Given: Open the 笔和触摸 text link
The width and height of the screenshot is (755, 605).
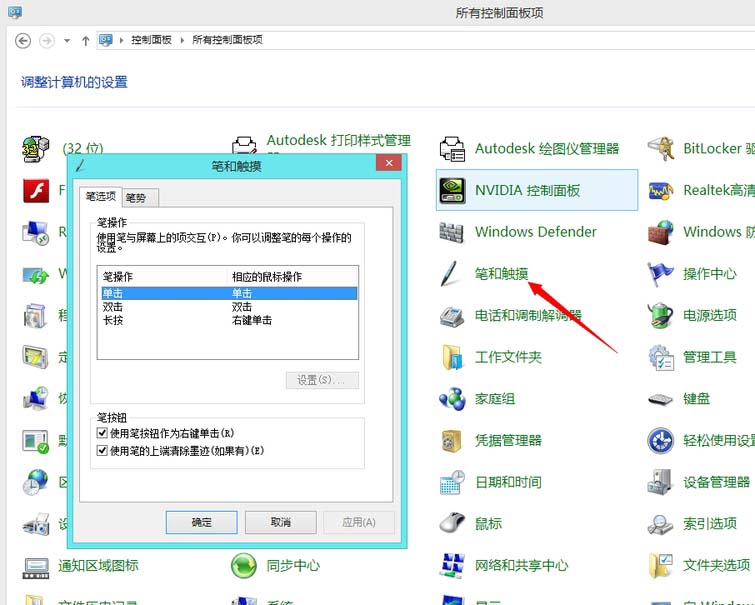Looking at the screenshot, I should coord(501,274).
